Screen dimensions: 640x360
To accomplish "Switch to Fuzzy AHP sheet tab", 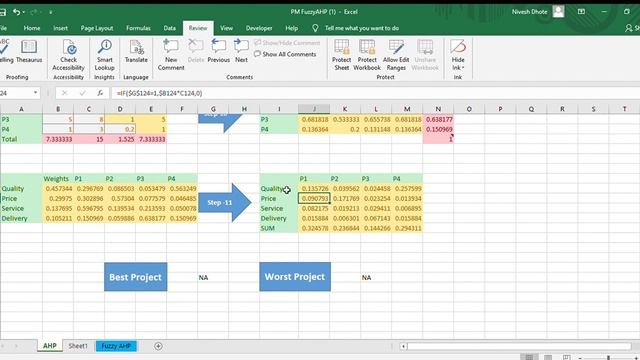I will (x=116, y=346).
